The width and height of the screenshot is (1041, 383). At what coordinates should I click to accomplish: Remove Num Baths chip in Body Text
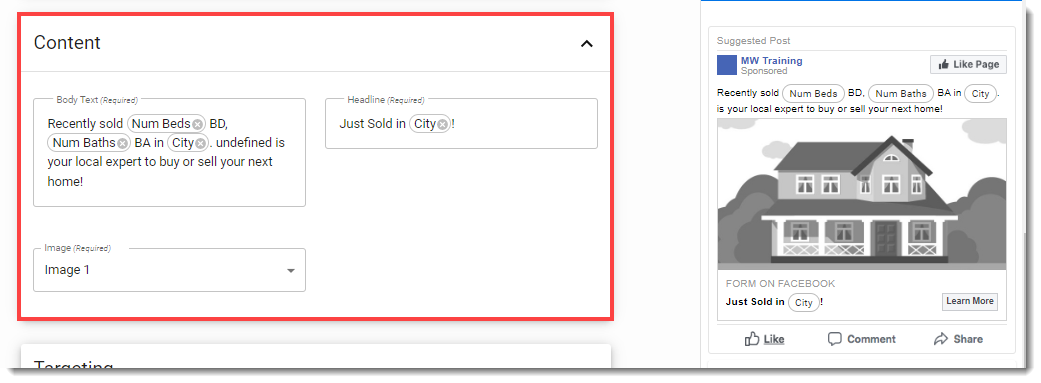click(123, 143)
